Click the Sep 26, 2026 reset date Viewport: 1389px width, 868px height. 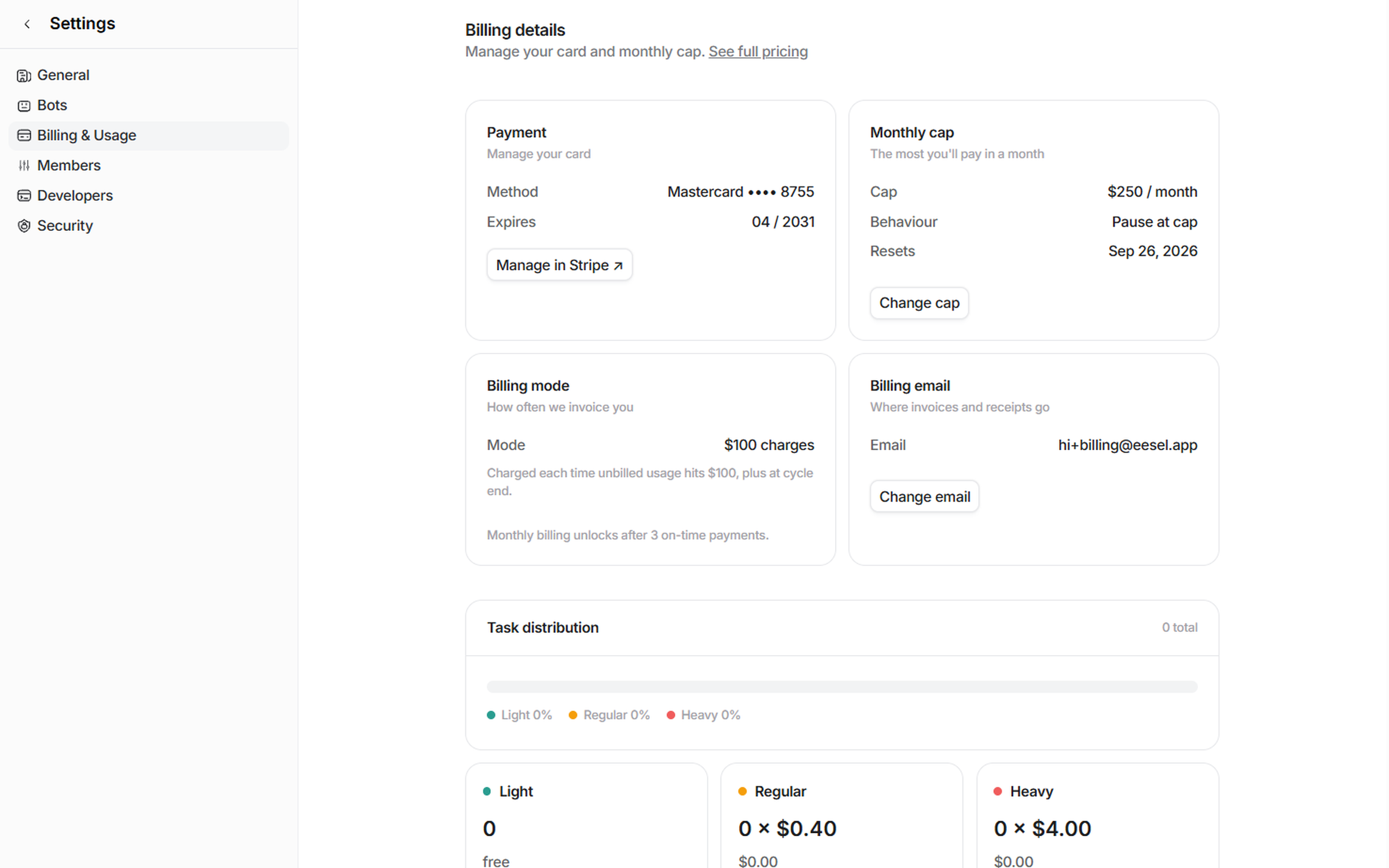[1152, 251]
